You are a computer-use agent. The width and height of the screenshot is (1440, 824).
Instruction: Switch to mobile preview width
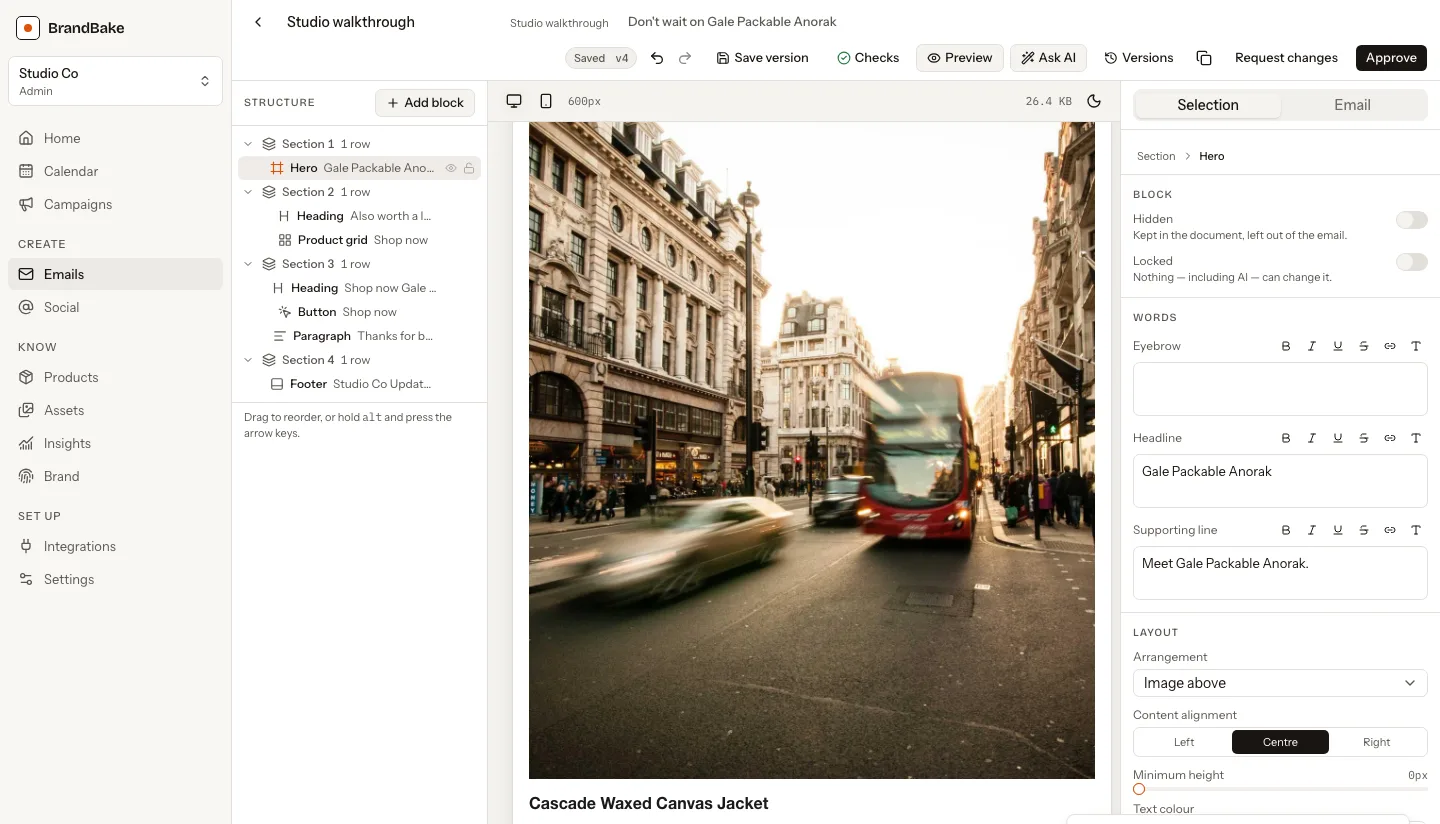[546, 101]
